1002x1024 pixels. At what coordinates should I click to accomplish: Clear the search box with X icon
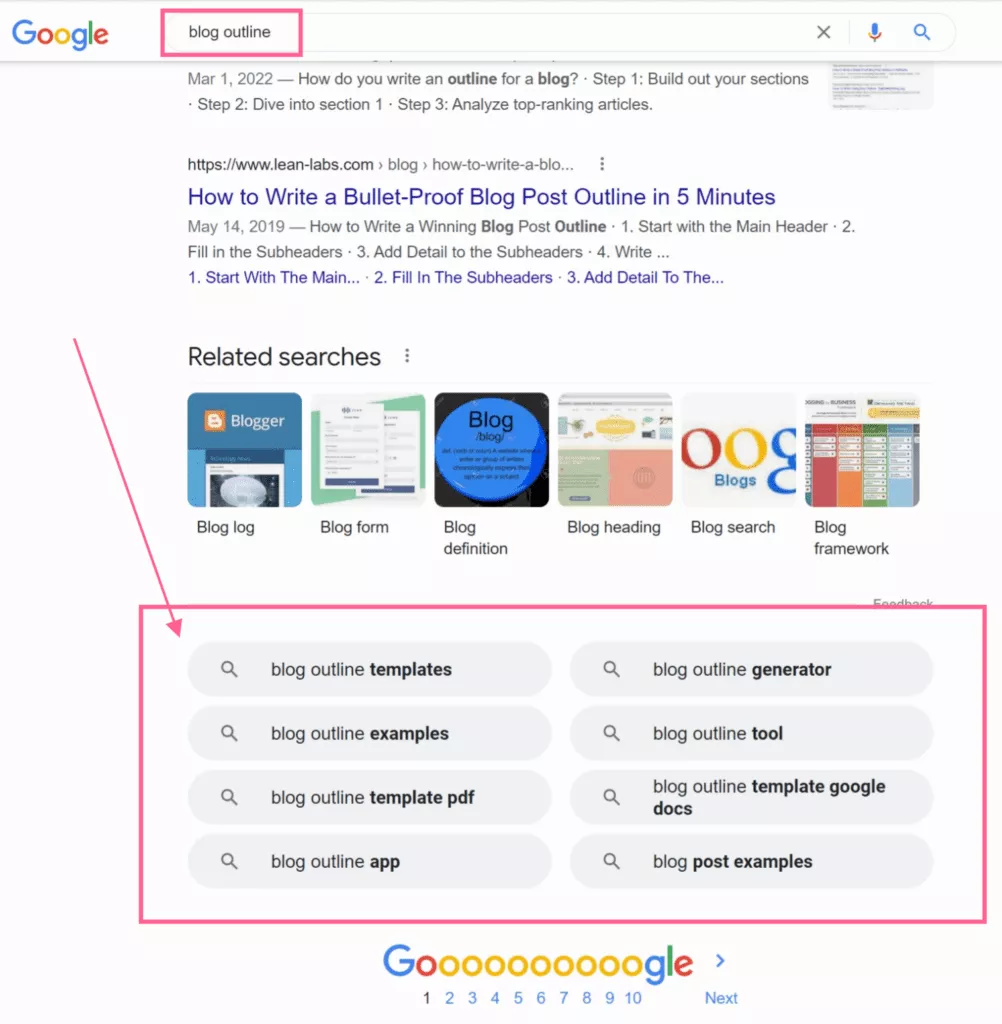(x=824, y=32)
